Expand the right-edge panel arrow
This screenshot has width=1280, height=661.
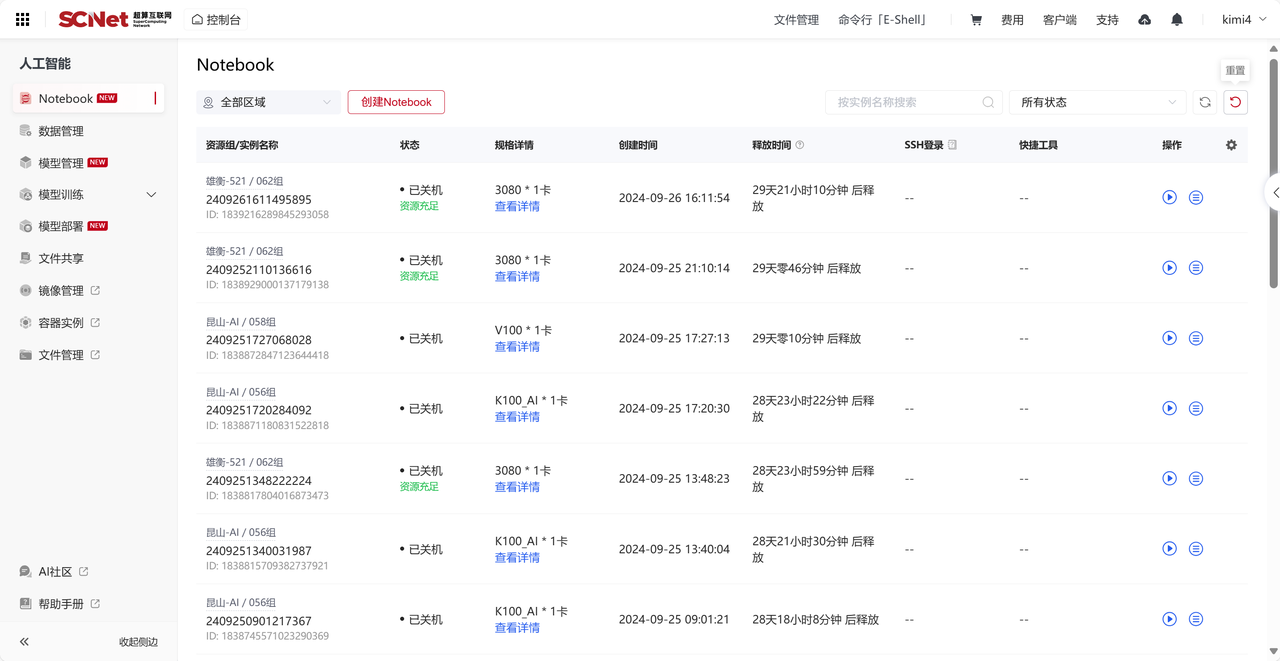tap(1274, 193)
